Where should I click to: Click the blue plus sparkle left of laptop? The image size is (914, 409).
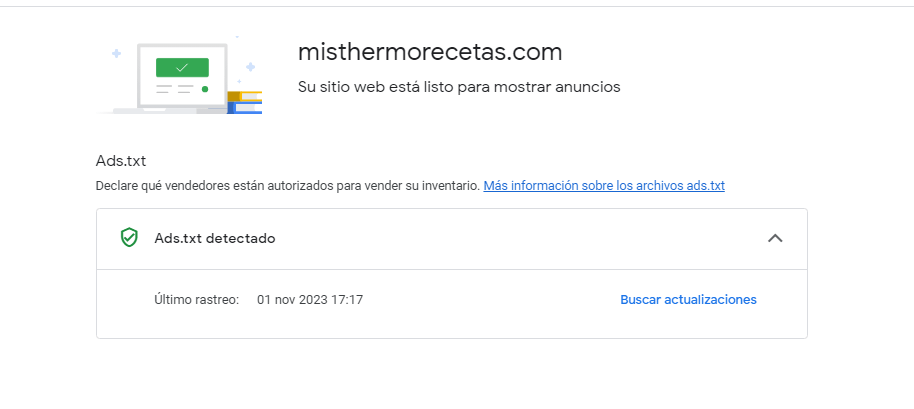117,54
